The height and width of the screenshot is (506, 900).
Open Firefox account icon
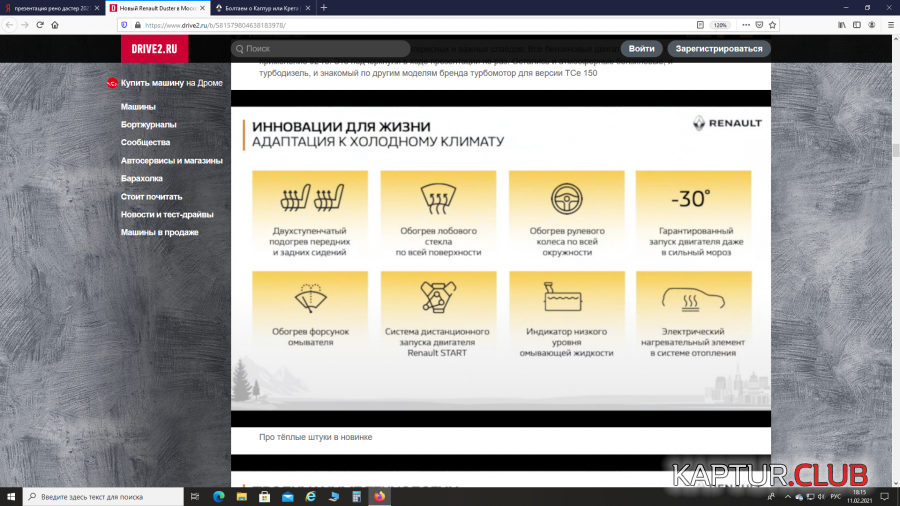872,25
